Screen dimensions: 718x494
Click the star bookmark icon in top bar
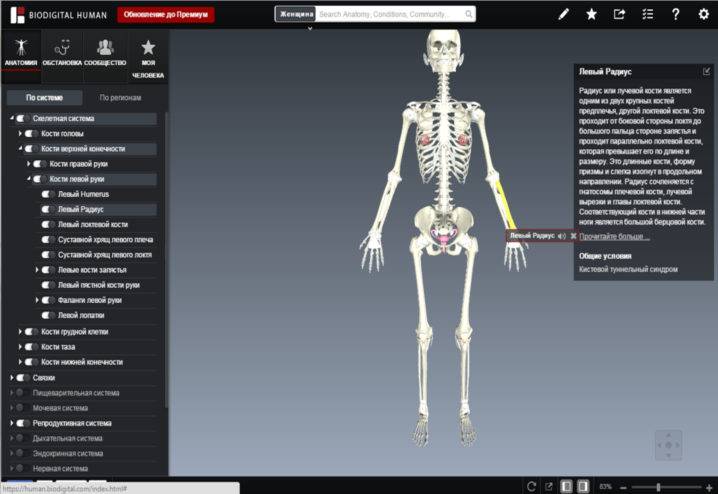[591, 14]
